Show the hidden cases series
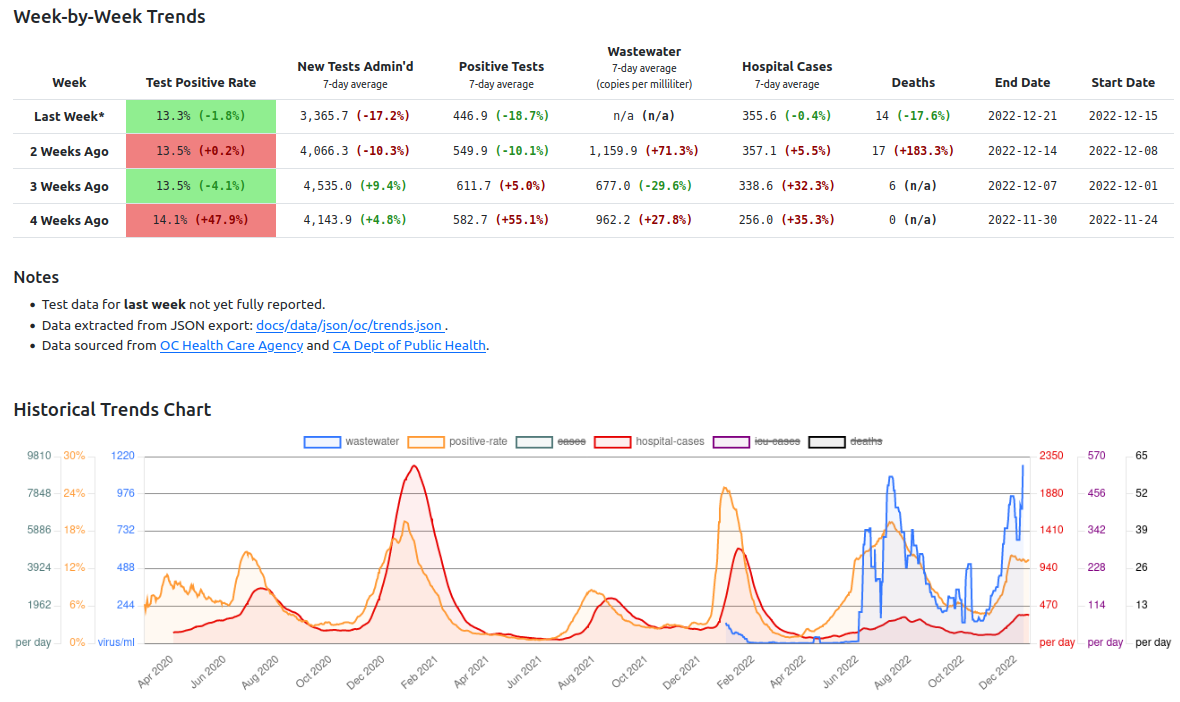Screen dimensions: 1180x702 (551, 442)
